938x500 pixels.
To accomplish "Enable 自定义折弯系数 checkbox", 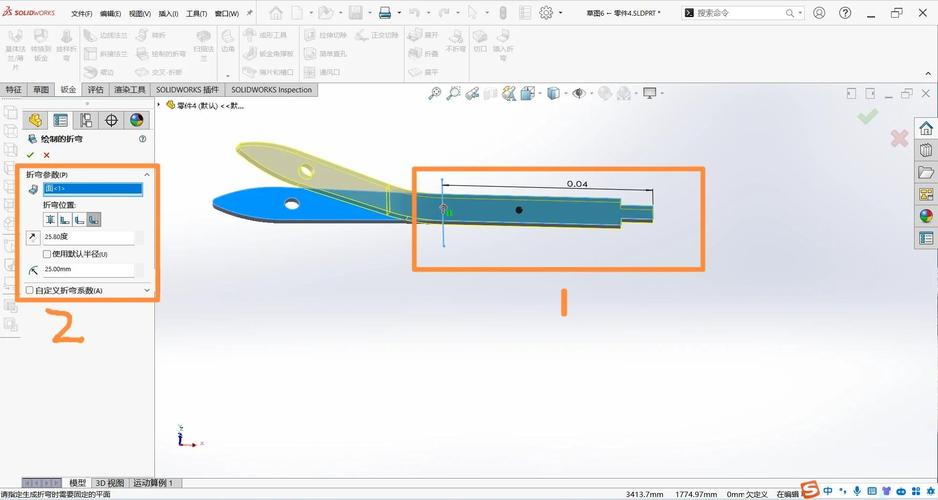I will point(30,290).
